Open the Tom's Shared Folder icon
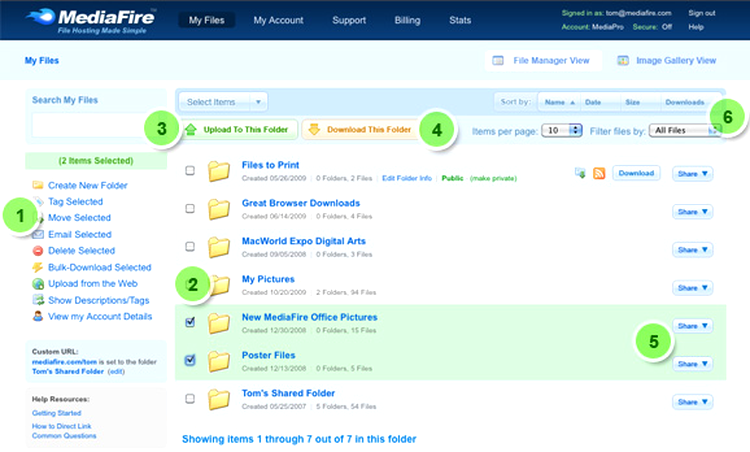 219,399
